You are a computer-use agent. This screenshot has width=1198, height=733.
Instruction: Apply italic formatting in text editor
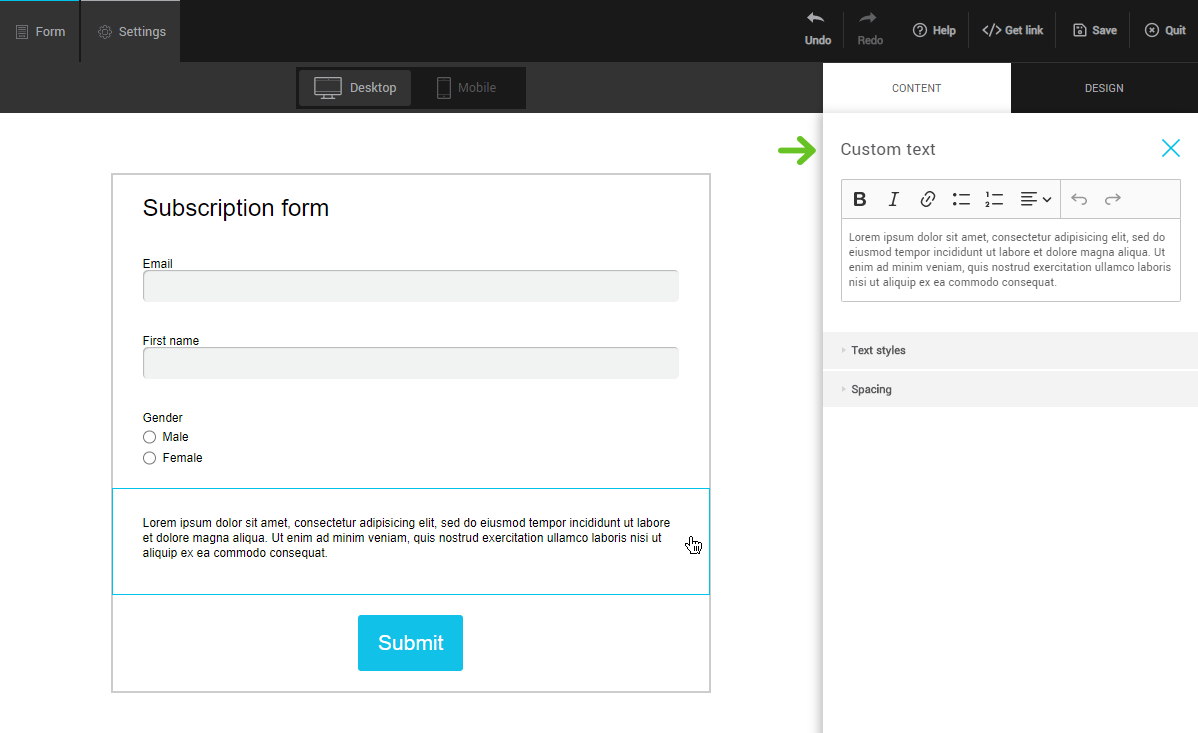(x=894, y=199)
